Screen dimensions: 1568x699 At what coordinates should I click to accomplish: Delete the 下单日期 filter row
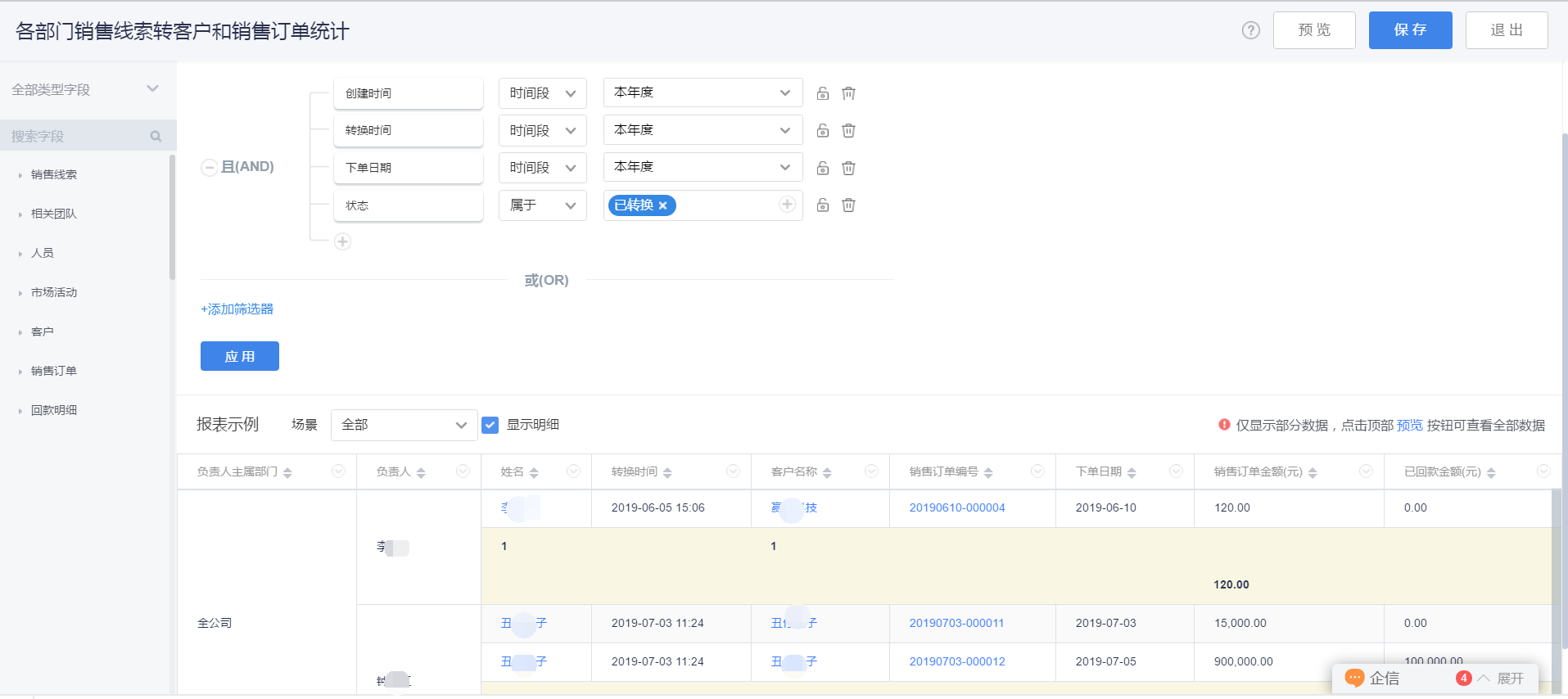point(848,168)
